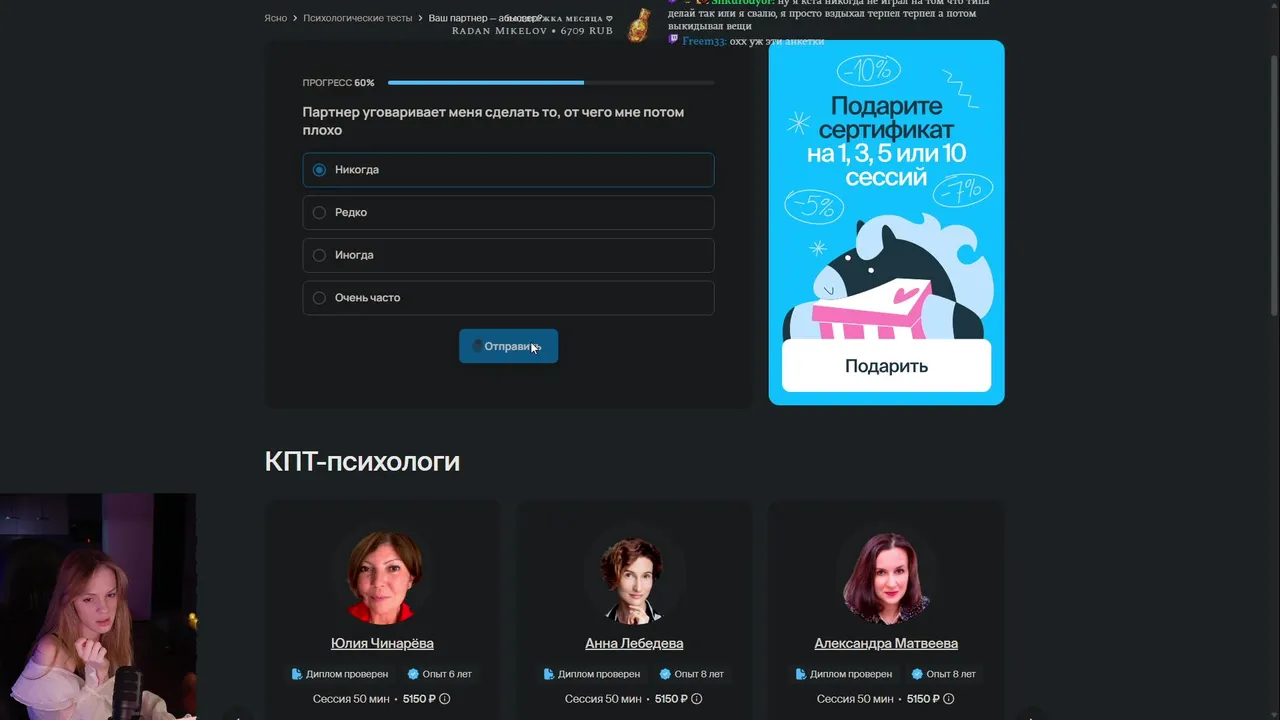Click diploma icon in Александра Матвеева's card

(x=801, y=674)
